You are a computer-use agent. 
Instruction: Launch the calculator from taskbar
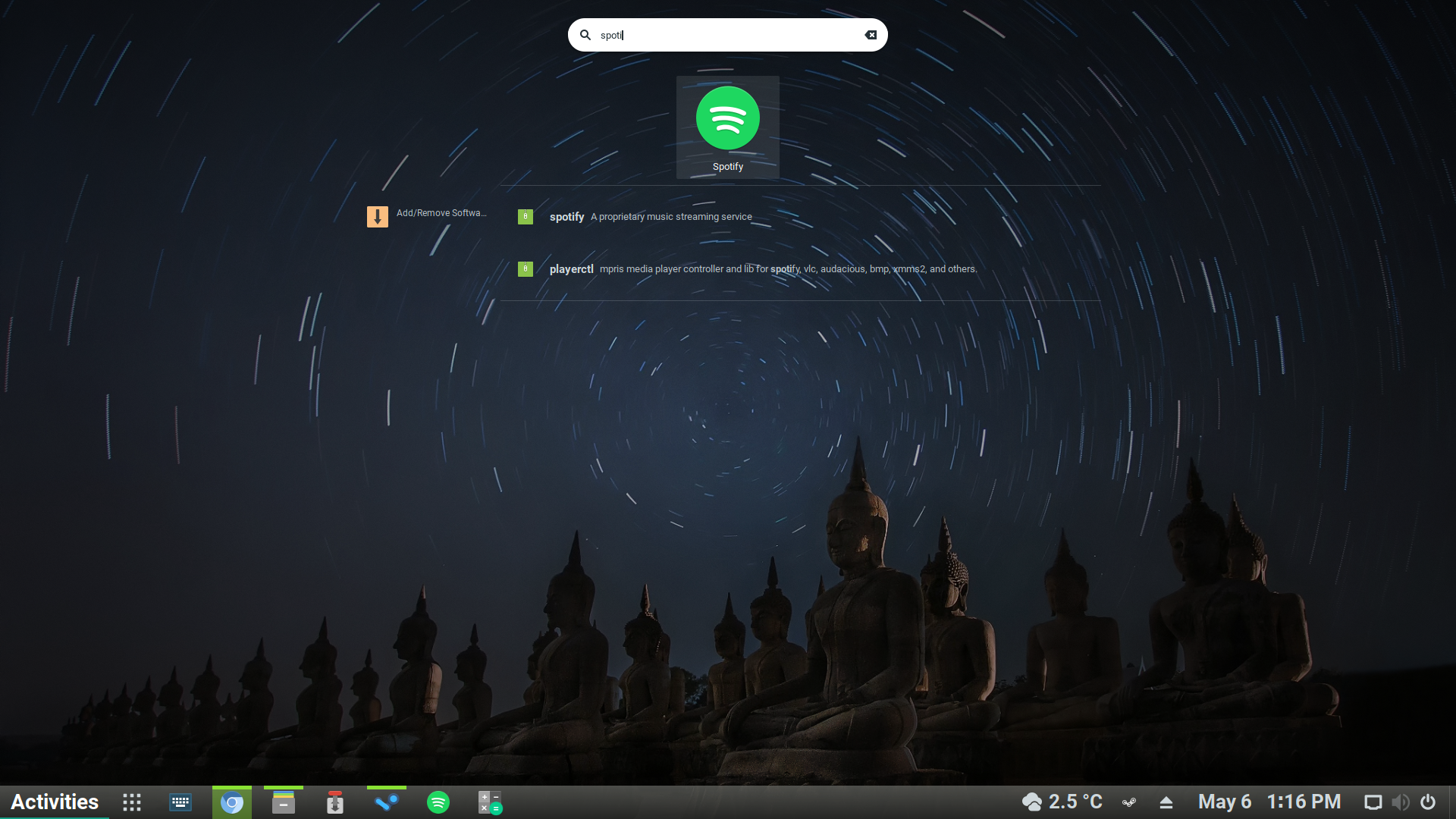coord(490,802)
